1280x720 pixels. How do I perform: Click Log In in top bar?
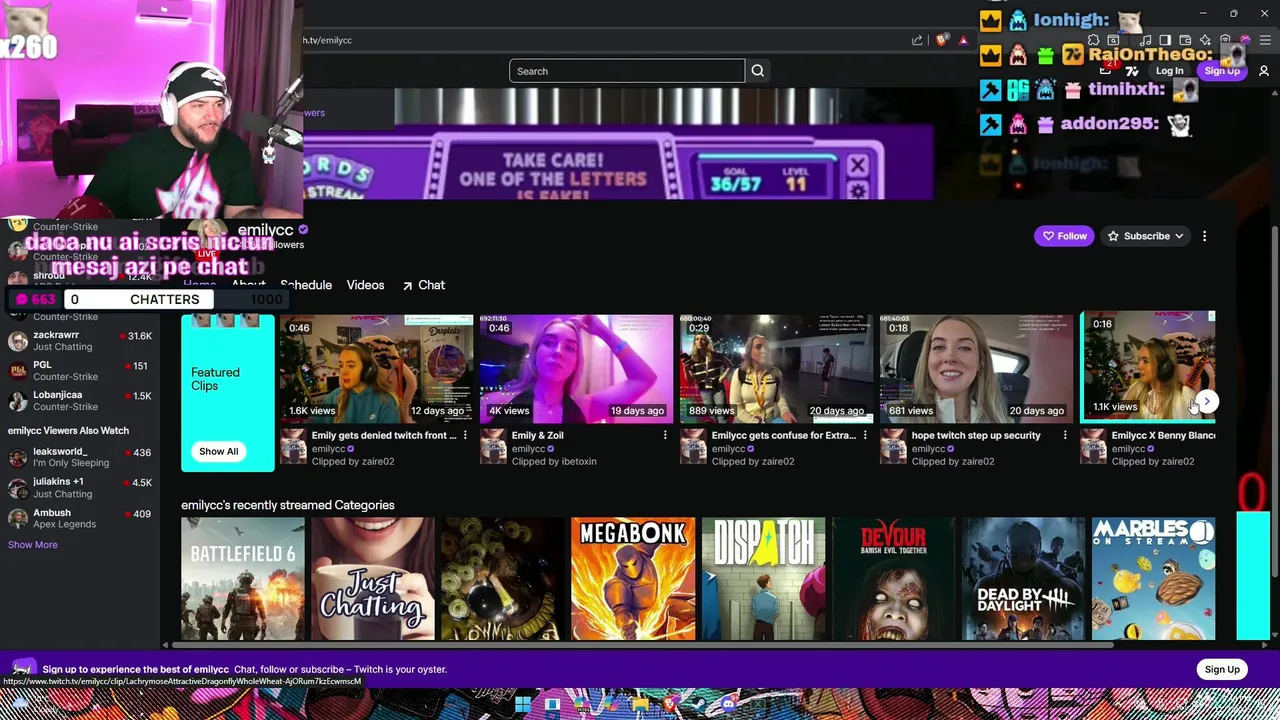tap(1169, 71)
